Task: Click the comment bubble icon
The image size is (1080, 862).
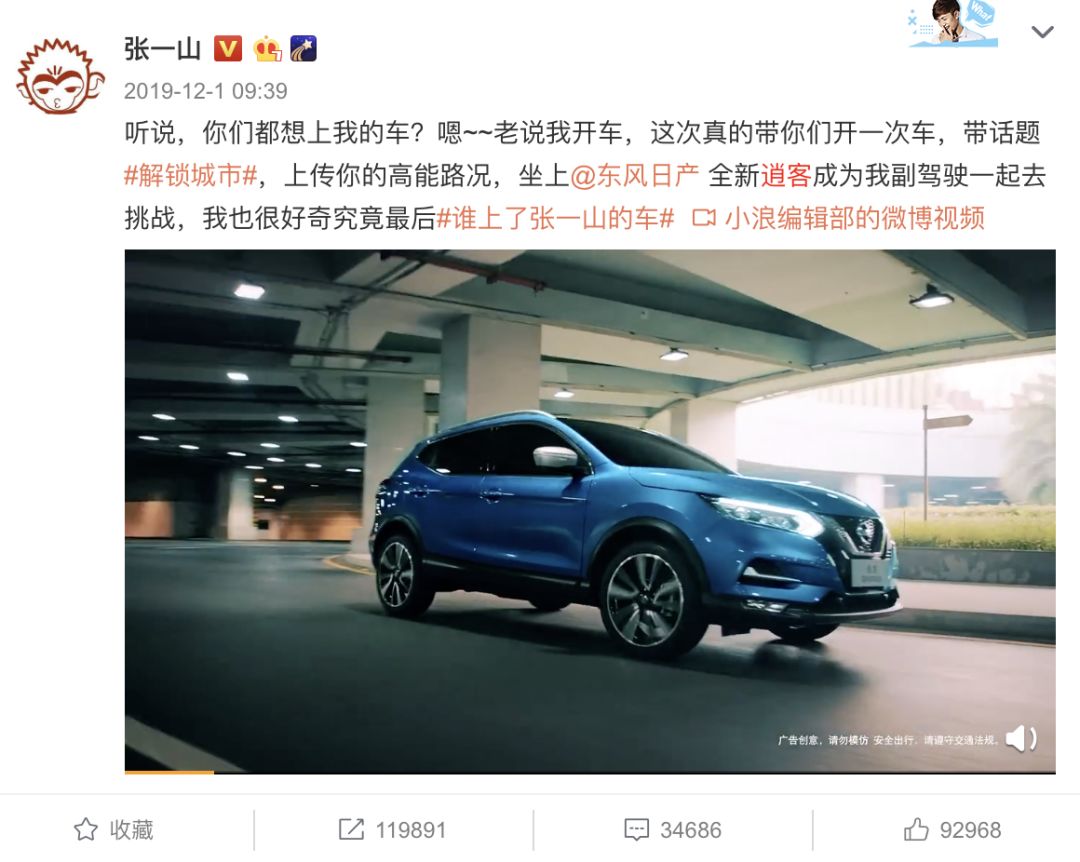Action: 636,830
